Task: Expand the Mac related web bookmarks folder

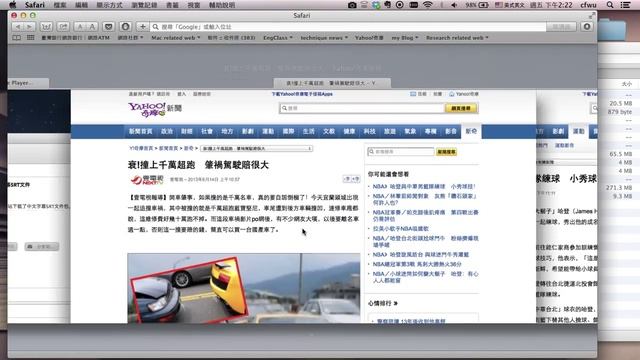Action: [176, 38]
